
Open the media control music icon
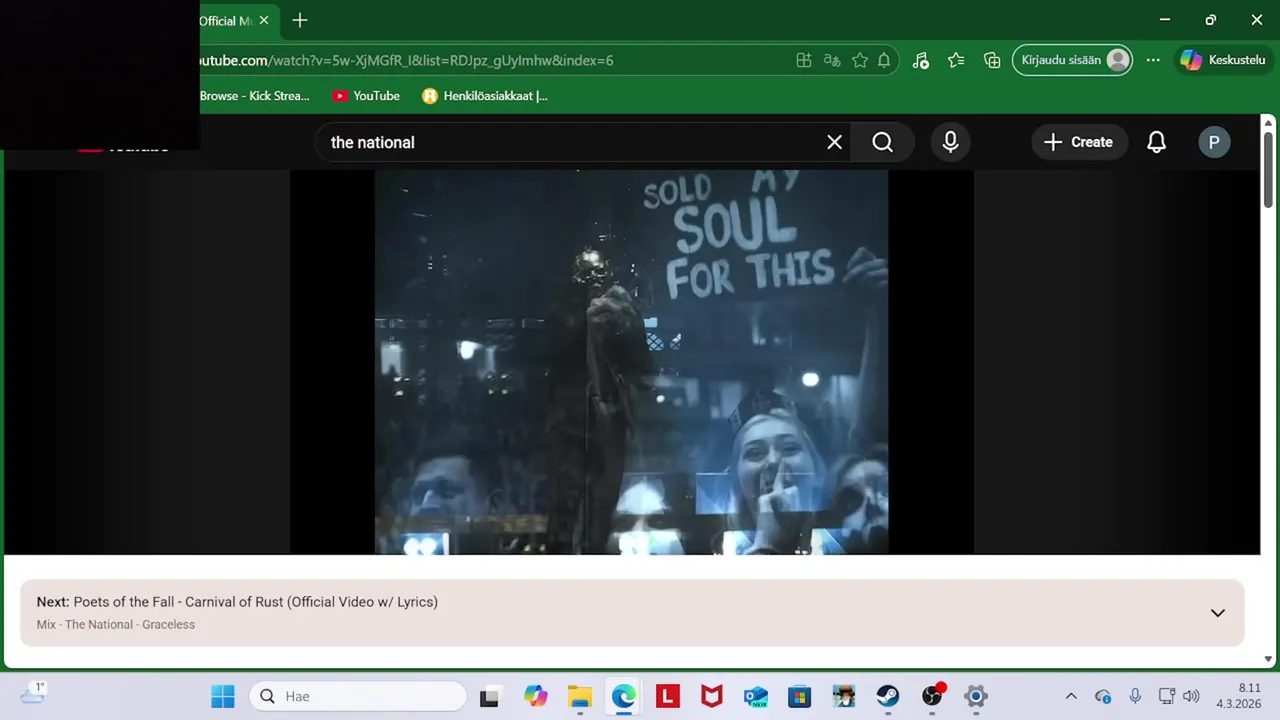click(921, 60)
